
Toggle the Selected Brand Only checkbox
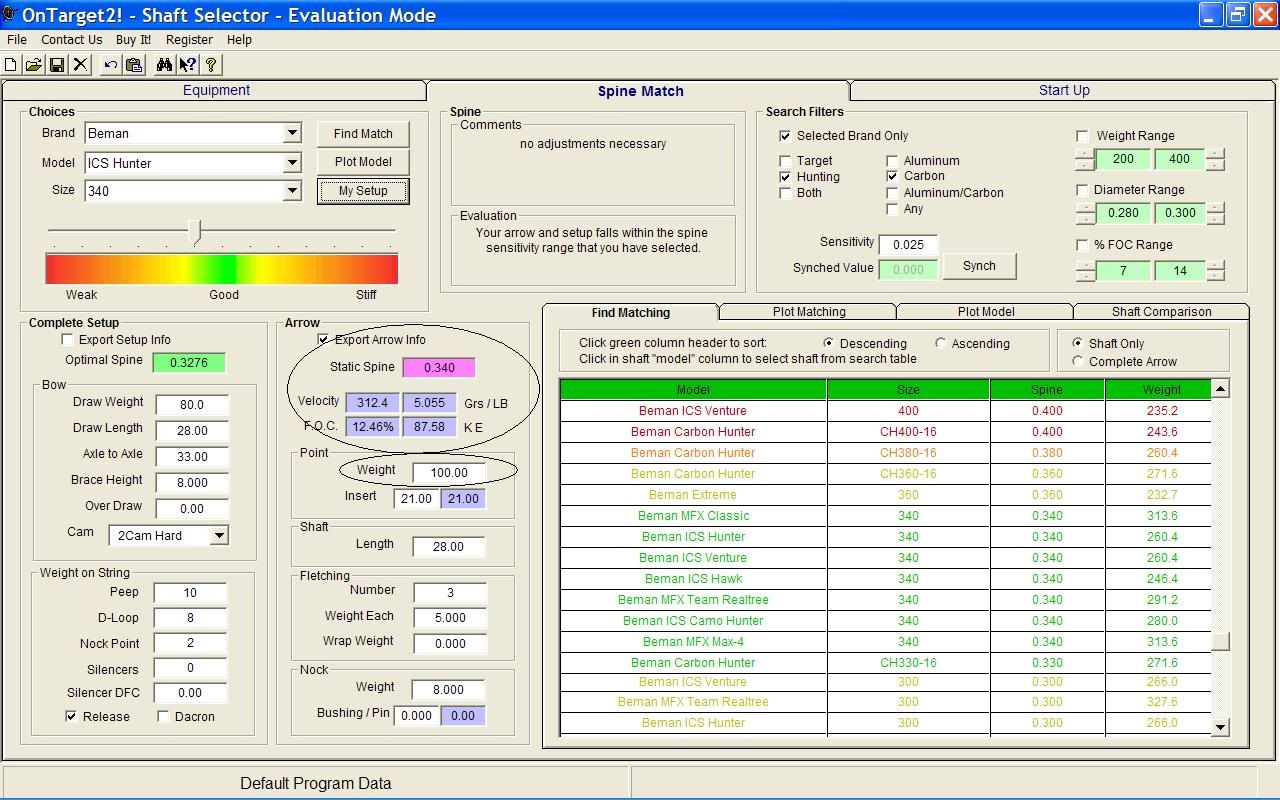(785, 136)
